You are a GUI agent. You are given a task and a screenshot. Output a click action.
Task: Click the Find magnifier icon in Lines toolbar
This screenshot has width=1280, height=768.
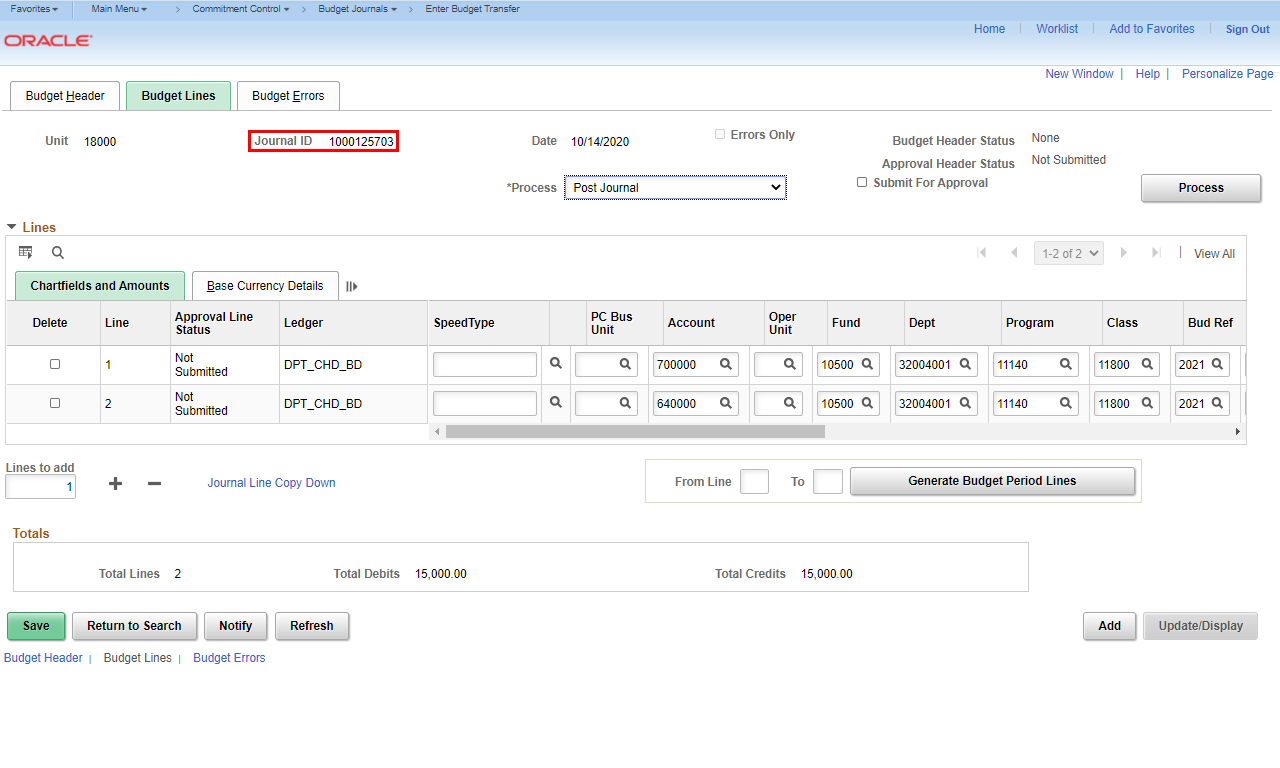pos(58,253)
